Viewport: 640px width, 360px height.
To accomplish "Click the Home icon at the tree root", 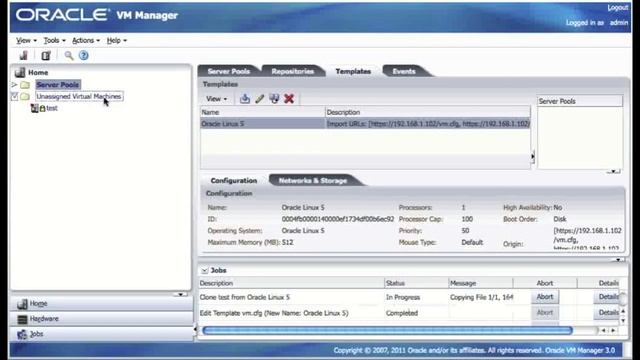I will pyautogui.click(x=20, y=72).
